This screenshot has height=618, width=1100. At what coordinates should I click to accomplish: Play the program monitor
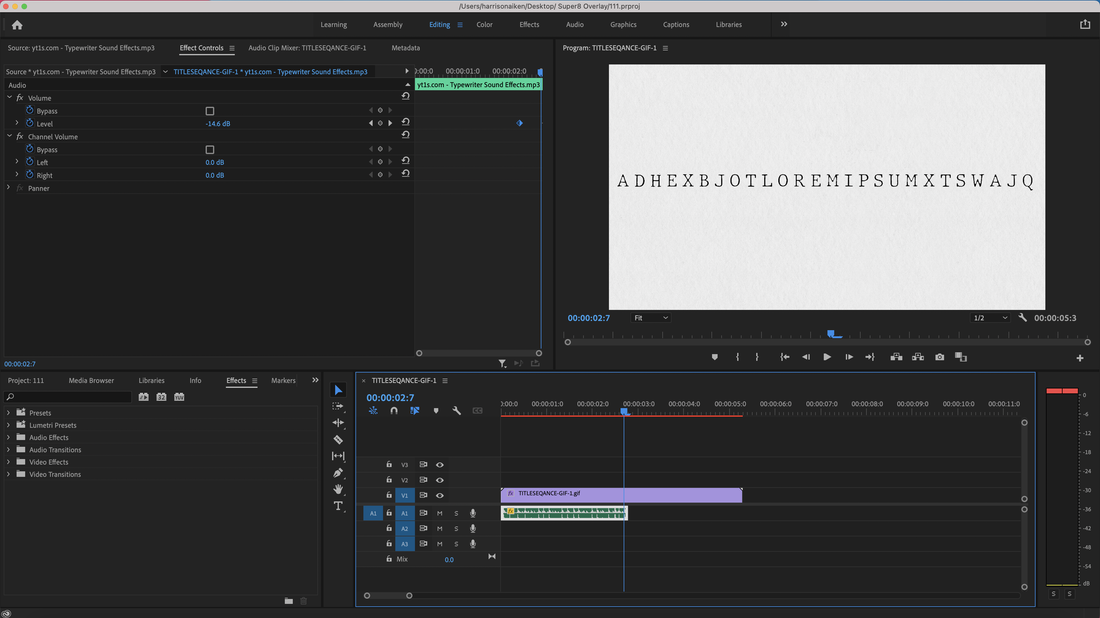827,357
